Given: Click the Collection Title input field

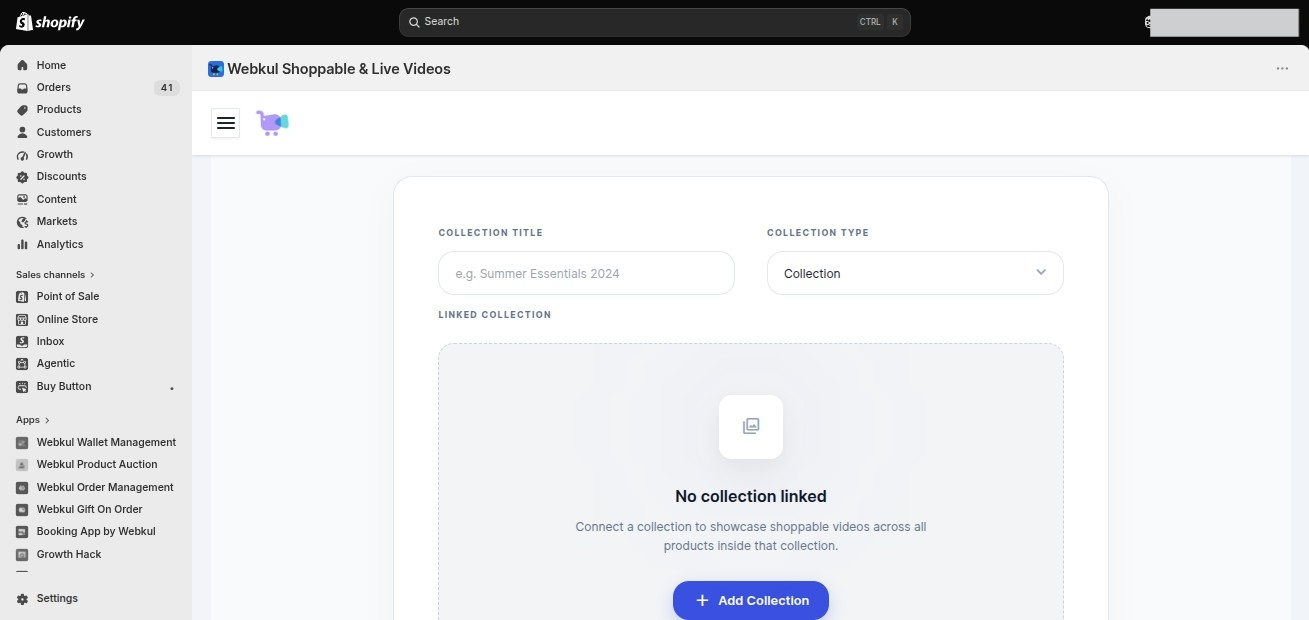Looking at the screenshot, I should click(x=586, y=273).
